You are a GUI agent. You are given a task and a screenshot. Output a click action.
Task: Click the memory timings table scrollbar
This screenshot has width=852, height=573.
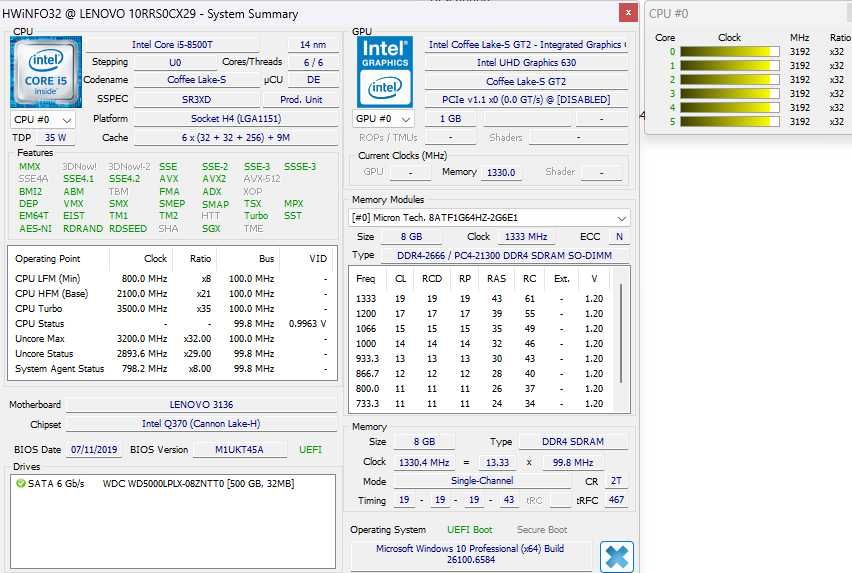click(x=621, y=333)
